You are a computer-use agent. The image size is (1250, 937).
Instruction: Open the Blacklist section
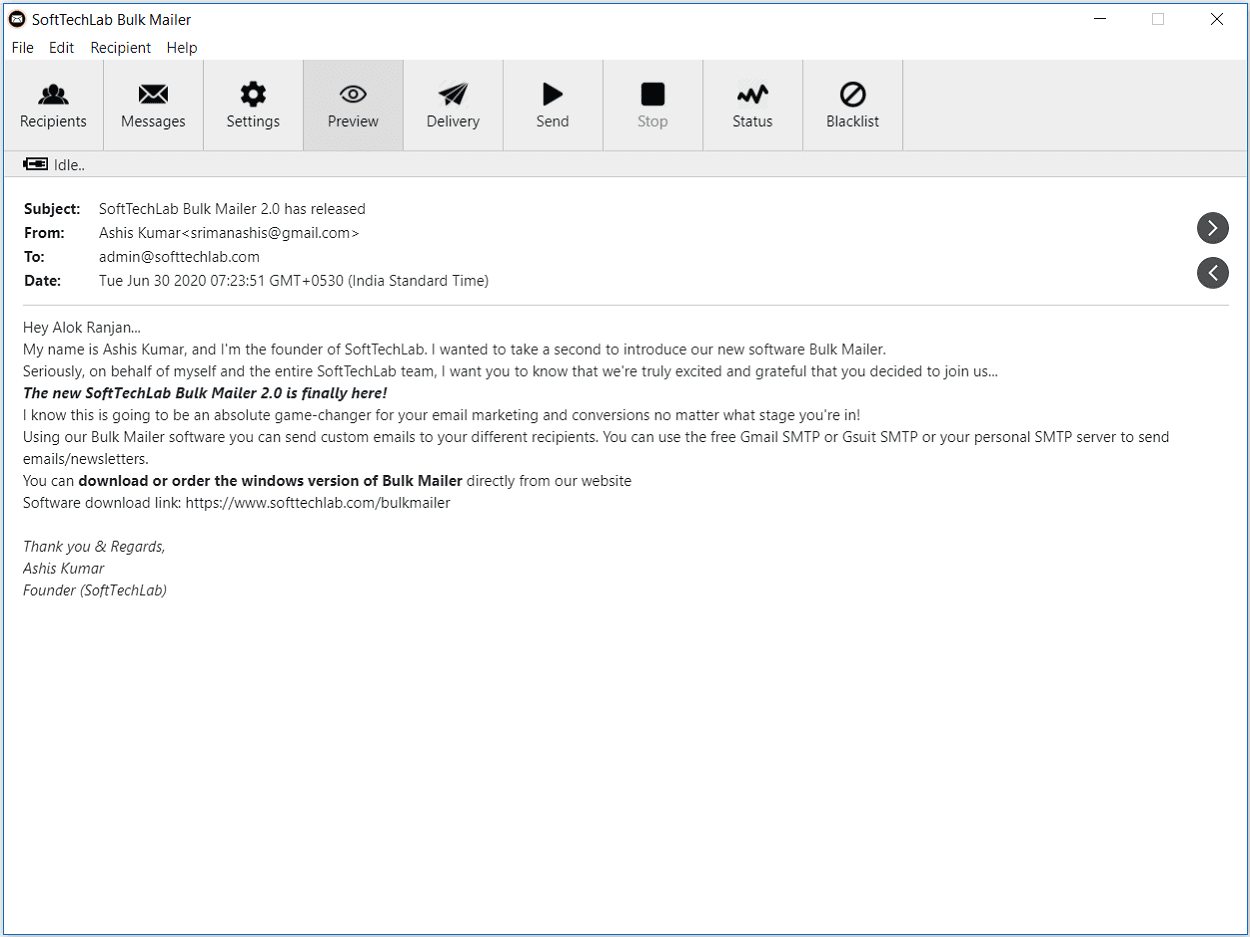(853, 105)
